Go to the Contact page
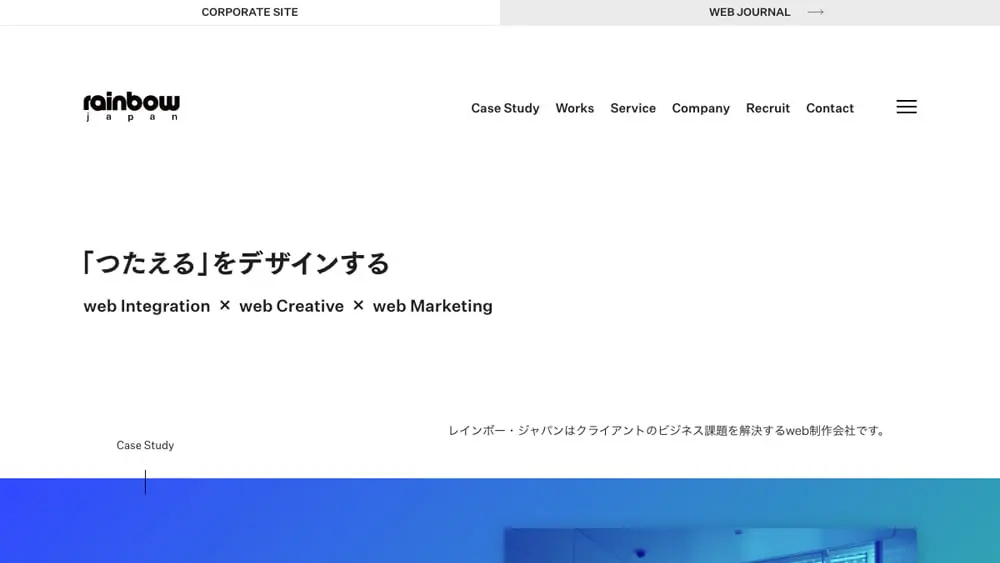 (x=830, y=108)
